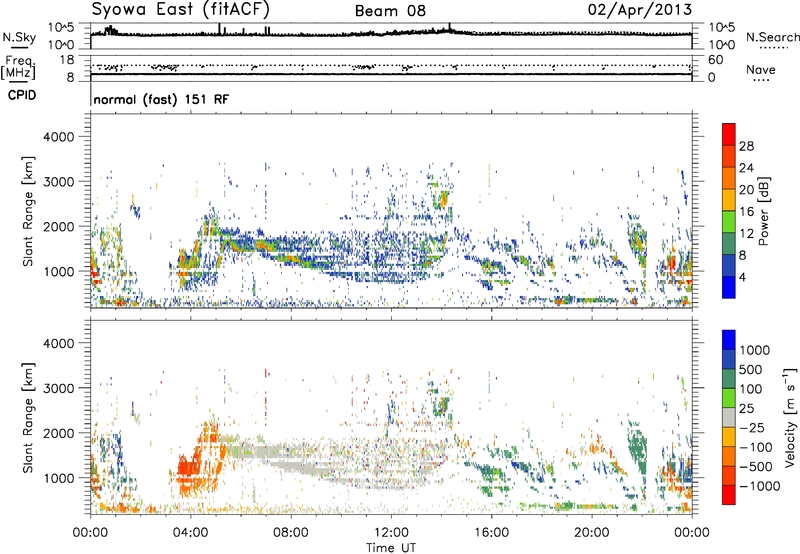The image size is (800, 554).
Task: Select the 'Power [dB]' colorbar title
Action: (x=764, y=211)
